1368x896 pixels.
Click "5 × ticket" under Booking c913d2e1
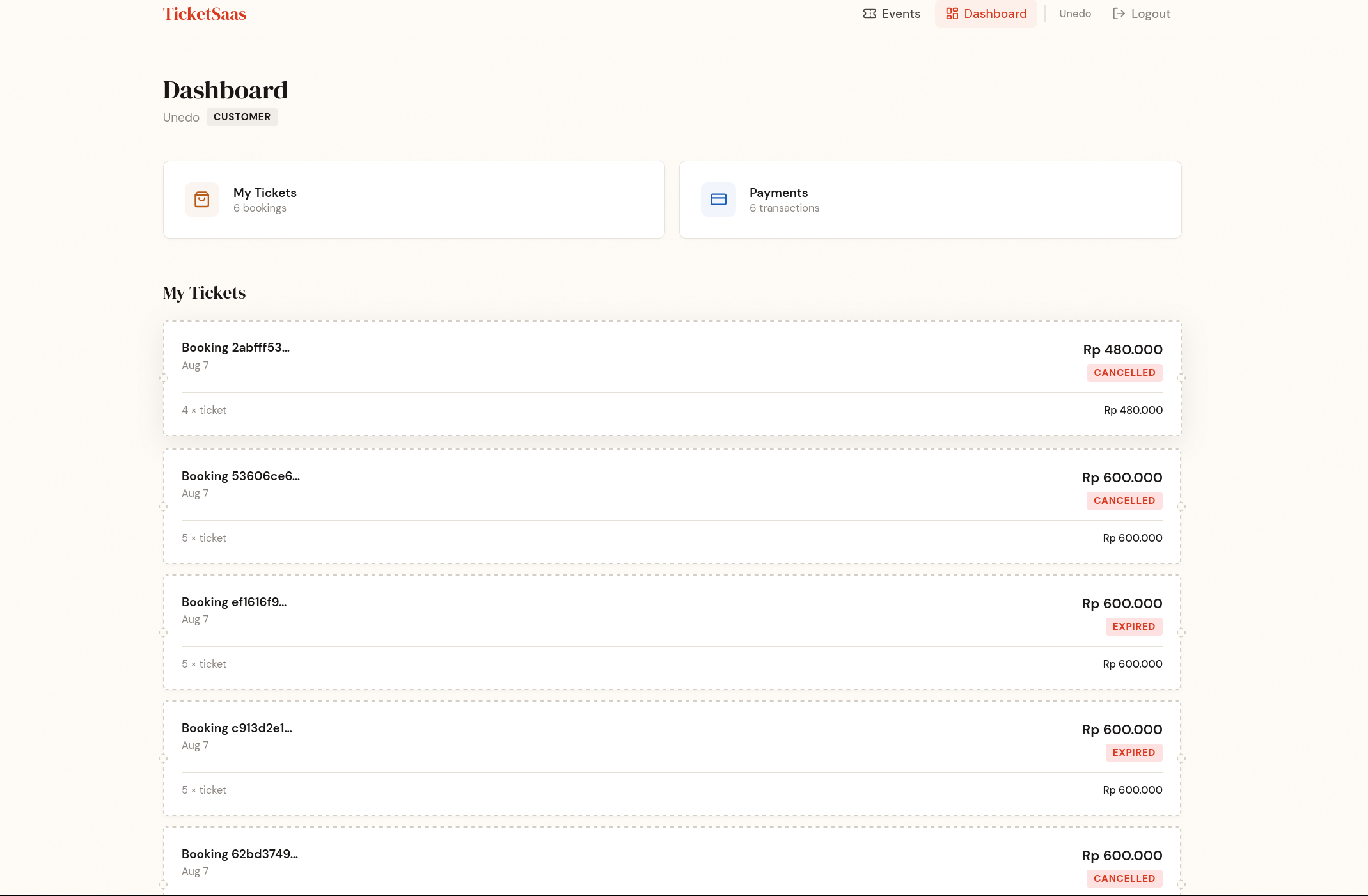(x=204, y=790)
